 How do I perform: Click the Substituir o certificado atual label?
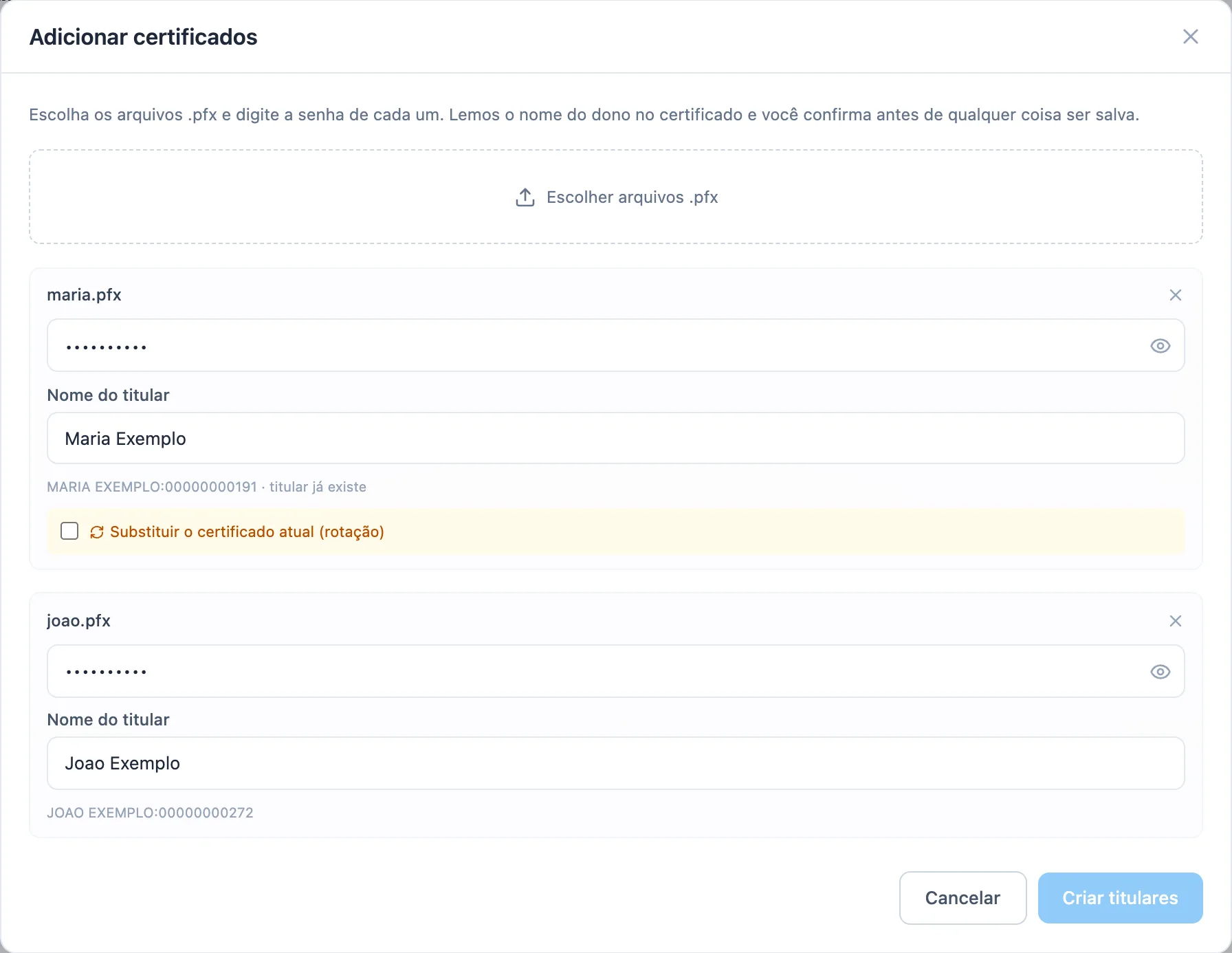click(x=247, y=532)
